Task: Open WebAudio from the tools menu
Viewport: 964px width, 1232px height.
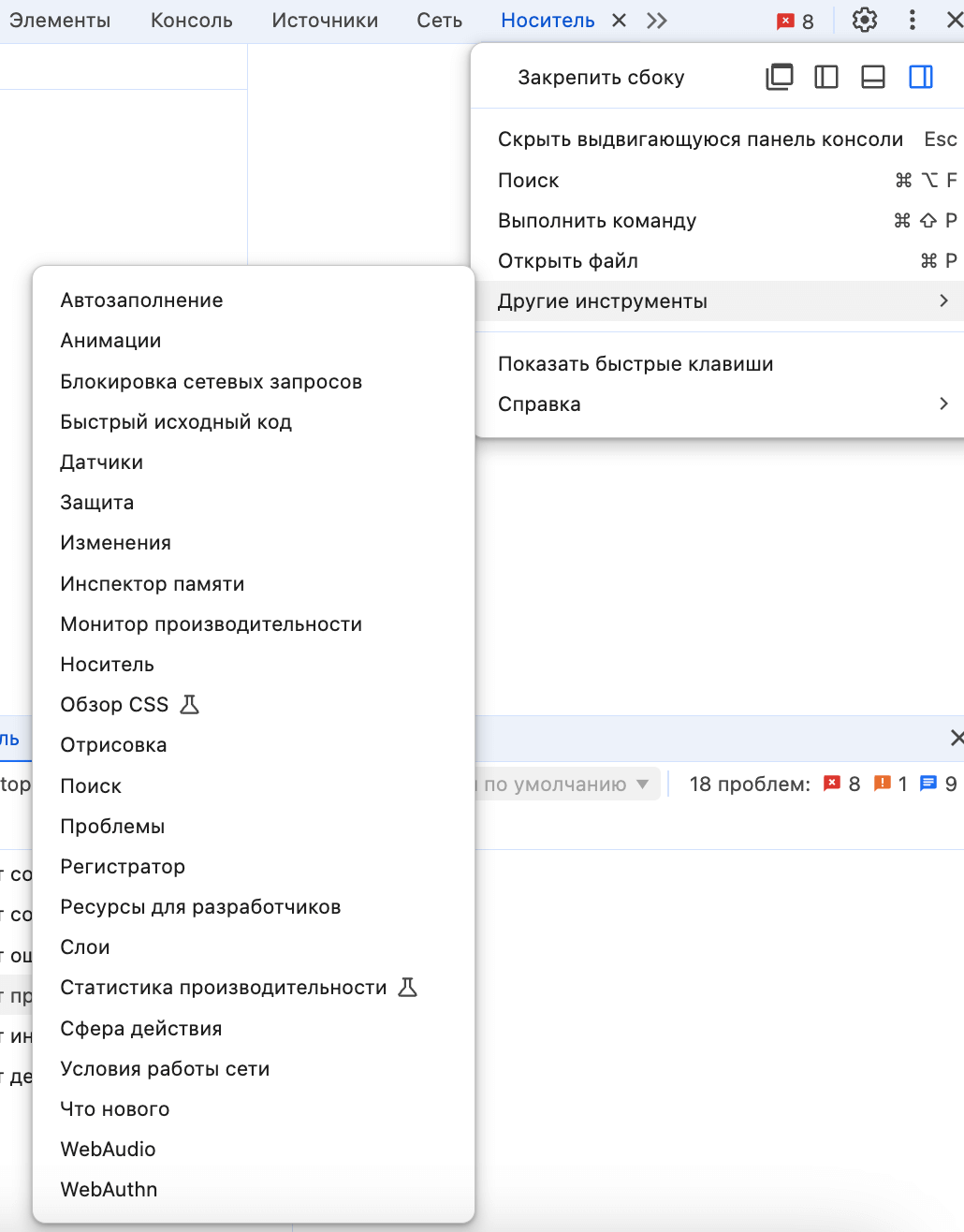Action: tap(108, 1149)
